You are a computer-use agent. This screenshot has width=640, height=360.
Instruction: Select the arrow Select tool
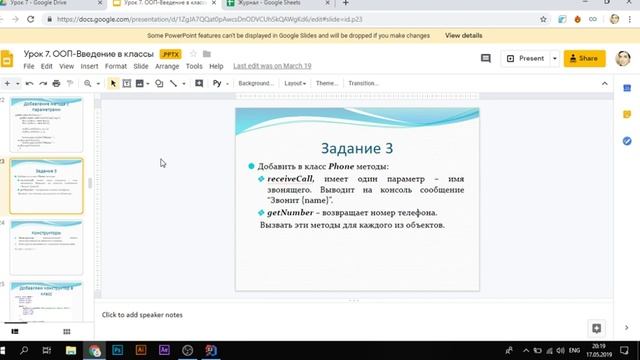pos(113,83)
